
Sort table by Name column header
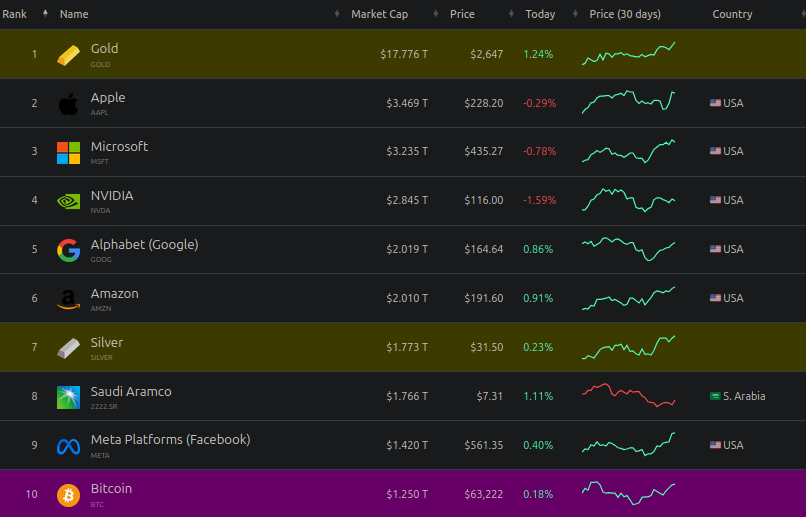pyautogui.click(x=74, y=14)
